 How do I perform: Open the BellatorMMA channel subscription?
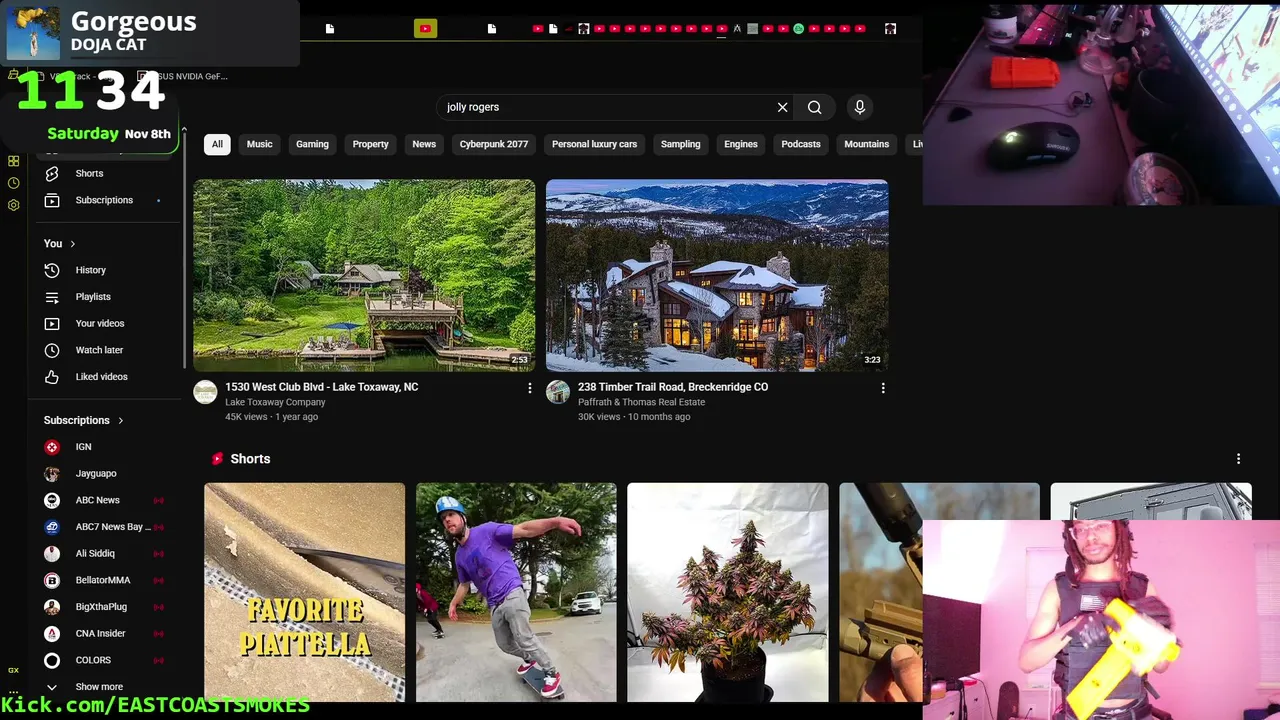point(105,580)
